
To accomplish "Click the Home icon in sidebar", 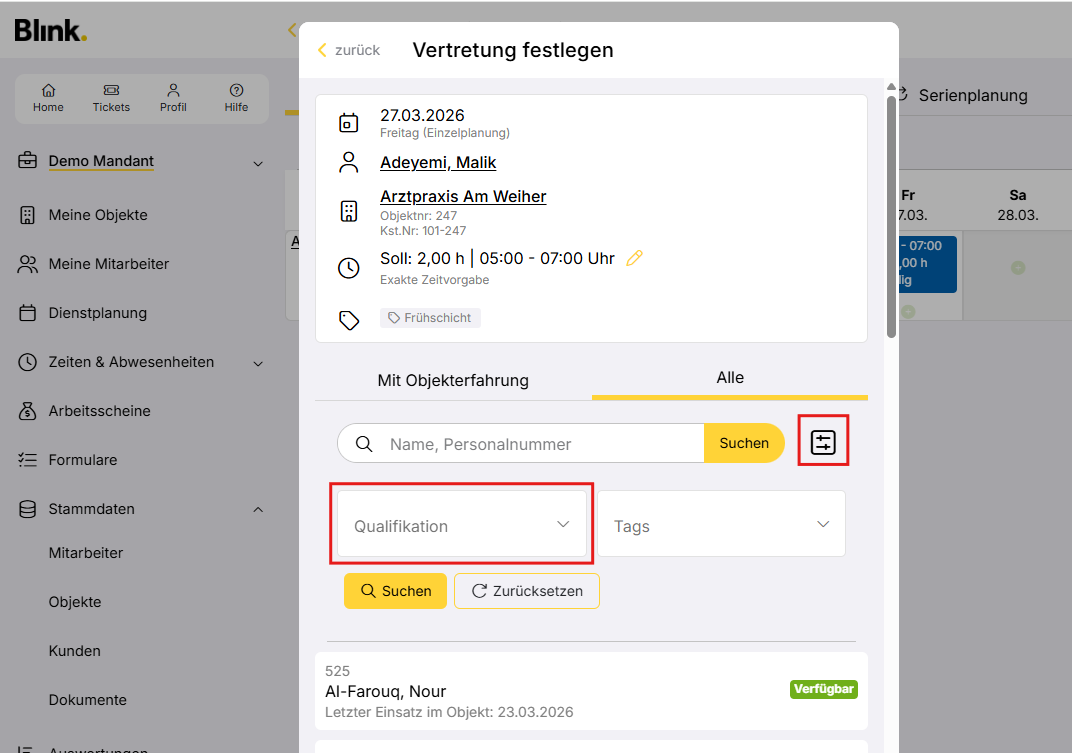I will point(48,90).
